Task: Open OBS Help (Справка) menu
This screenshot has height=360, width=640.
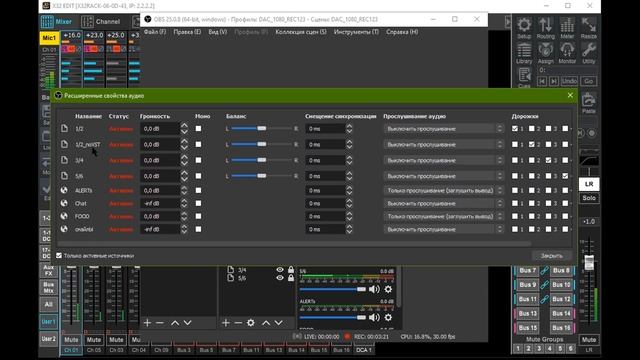Action: coord(402,32)
